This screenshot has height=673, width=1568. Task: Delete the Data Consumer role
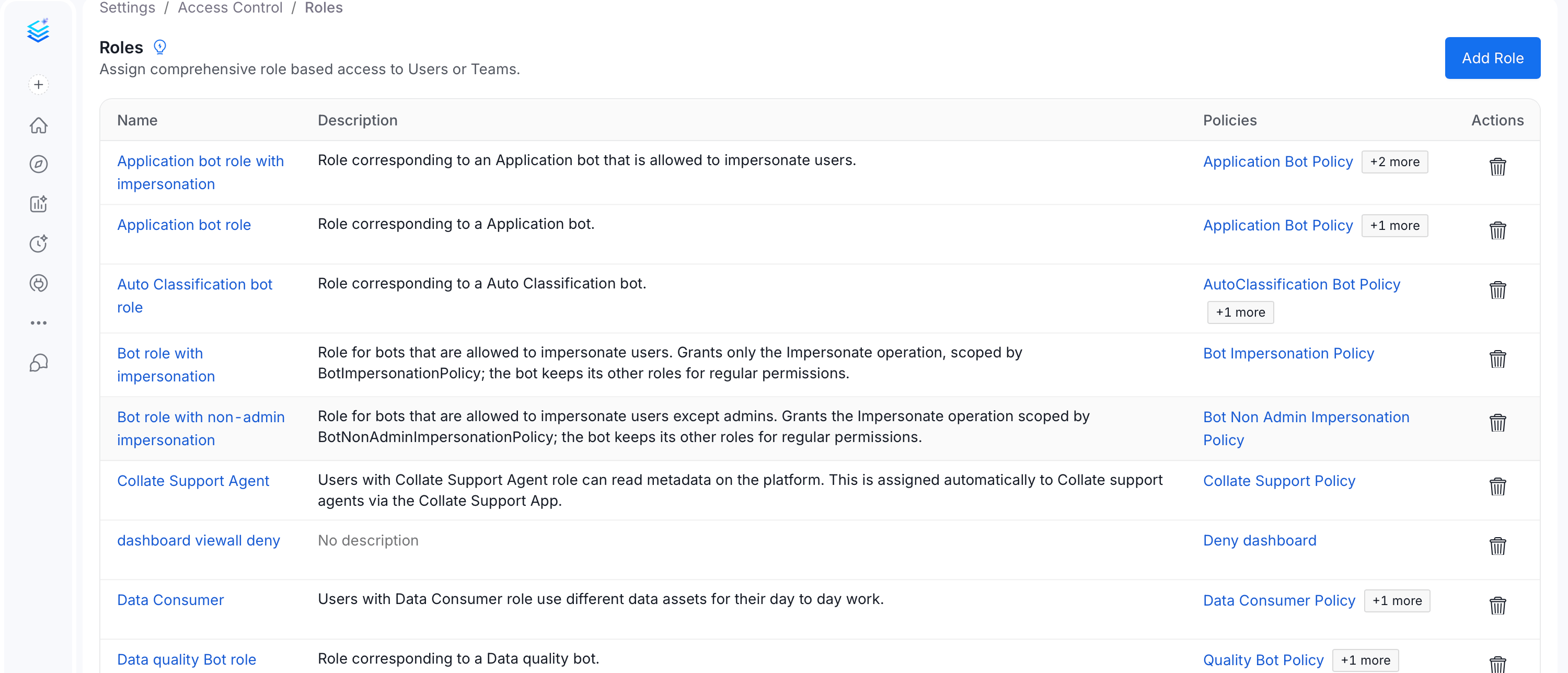point(1497,606)
